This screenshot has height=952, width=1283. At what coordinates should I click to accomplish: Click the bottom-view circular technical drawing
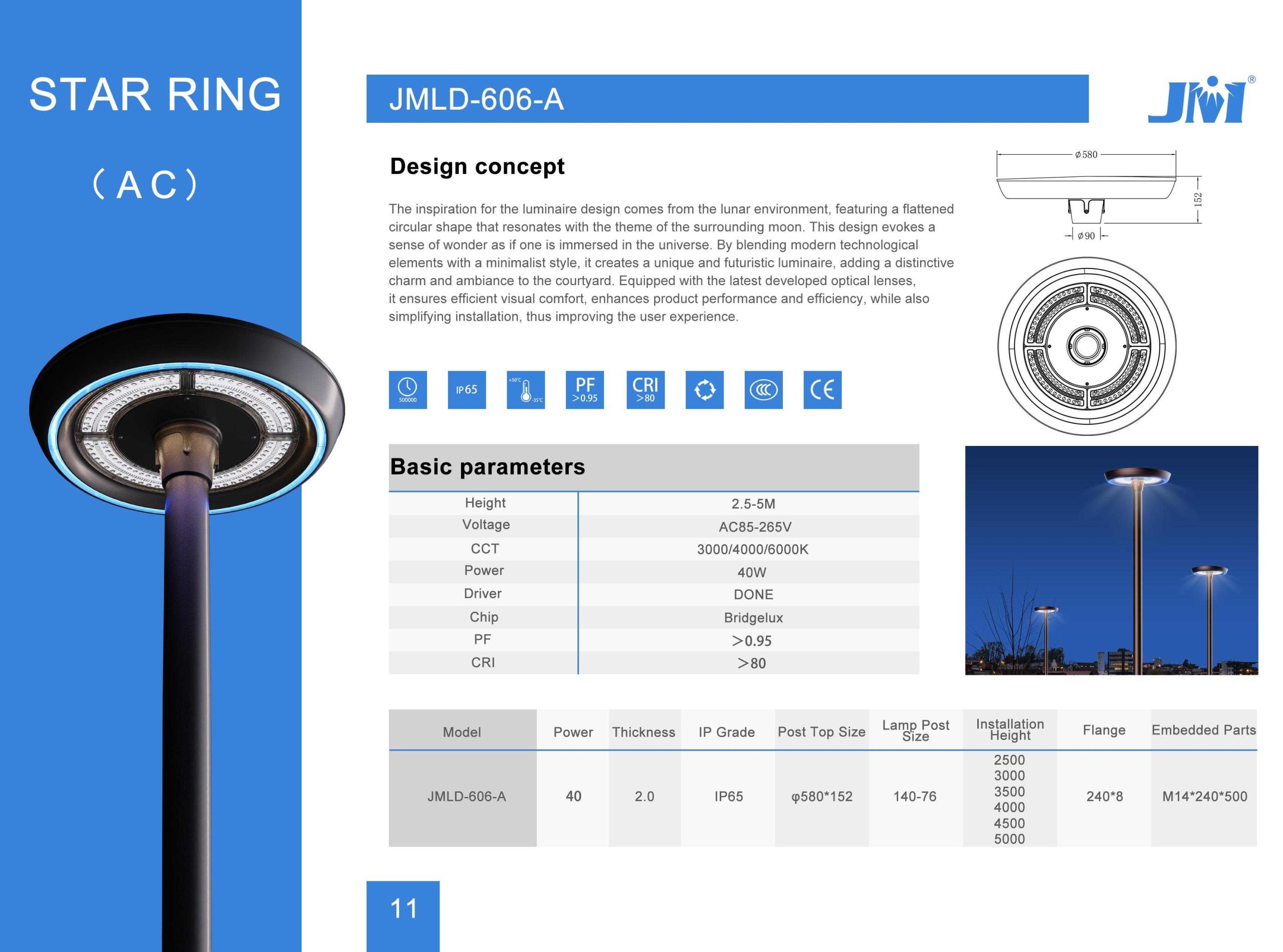pos(1087,346)
